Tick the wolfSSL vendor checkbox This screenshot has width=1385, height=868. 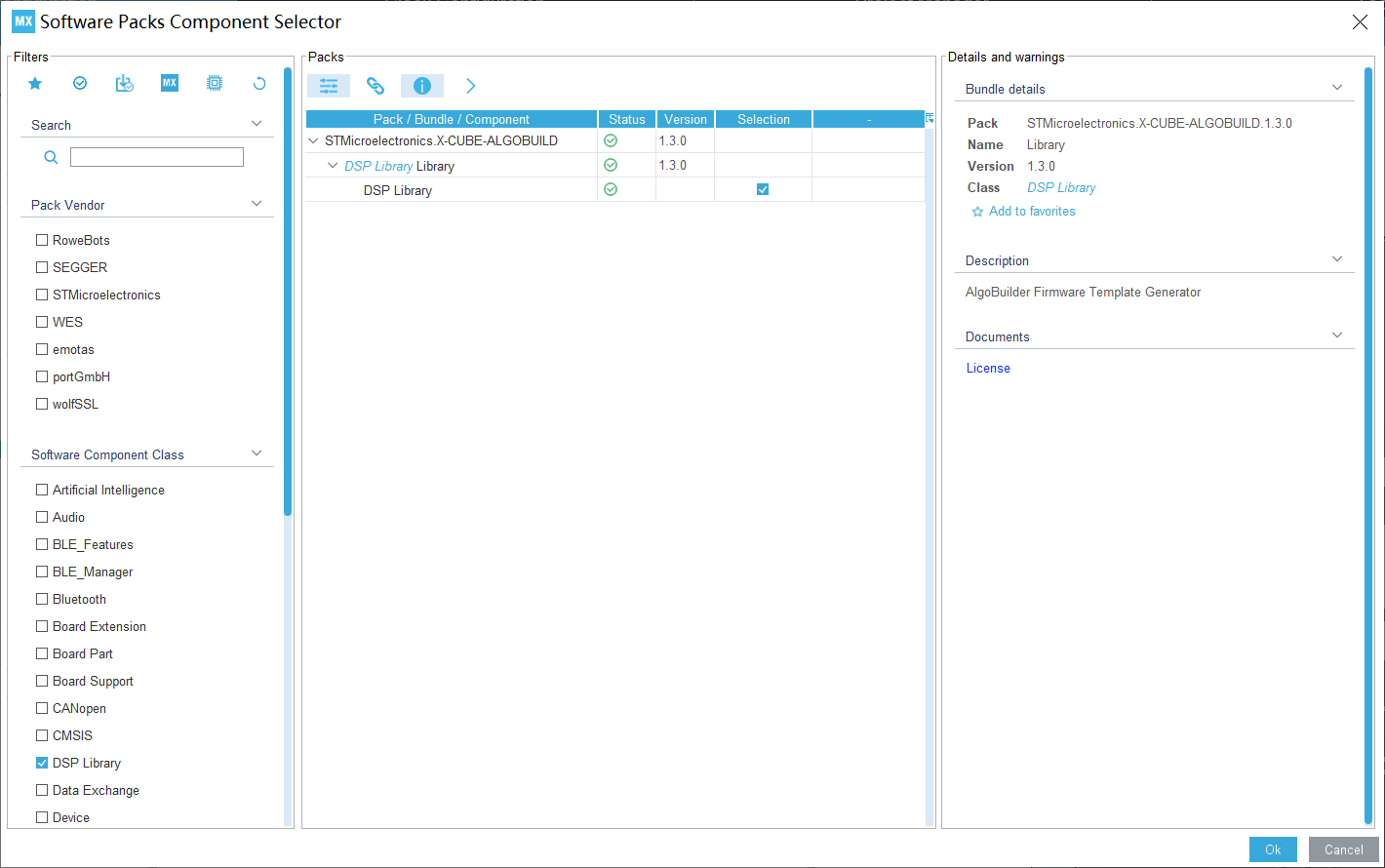tap(42, 404)
